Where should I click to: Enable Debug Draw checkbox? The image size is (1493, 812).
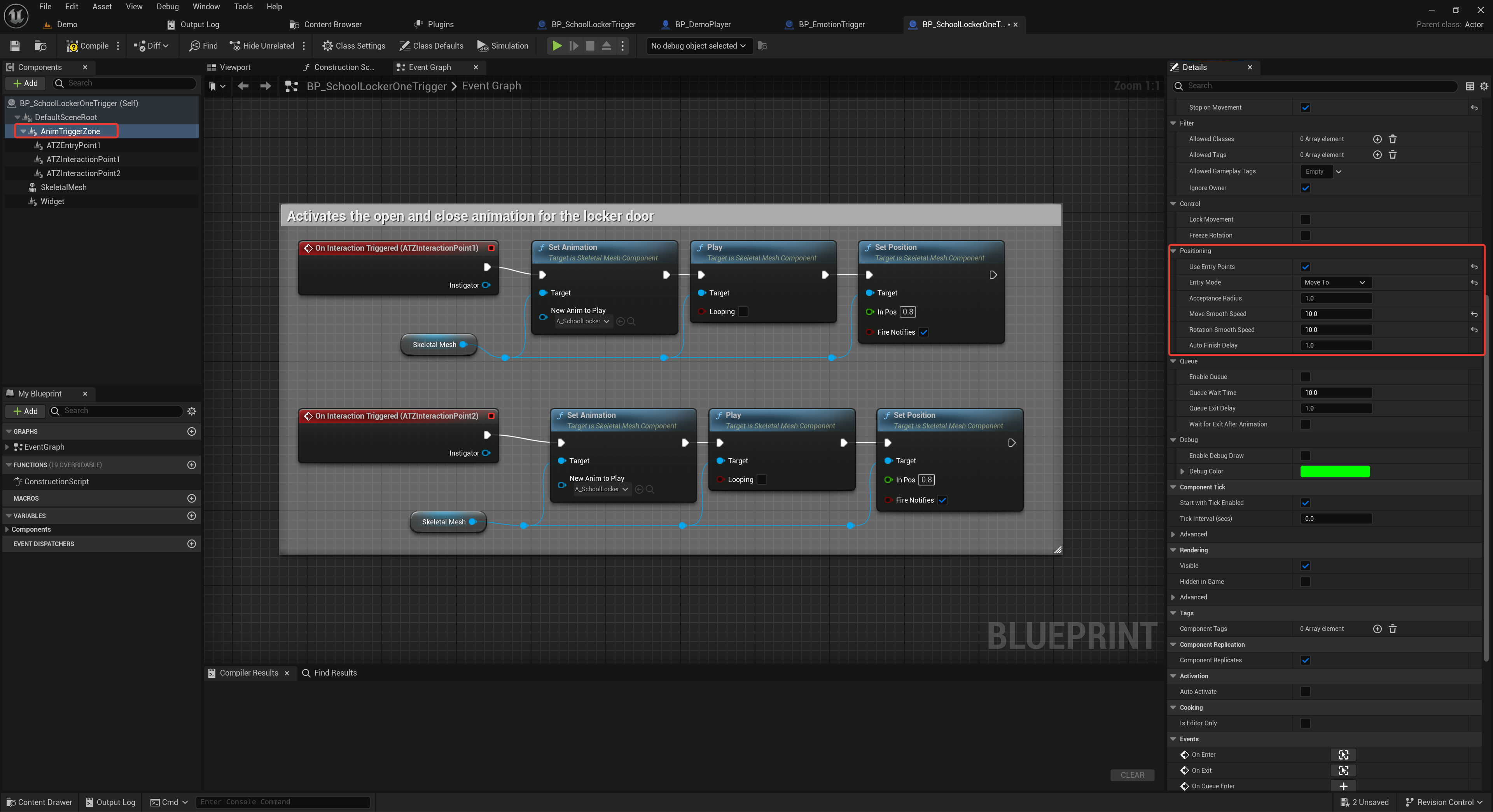[x=1305, y=456]
